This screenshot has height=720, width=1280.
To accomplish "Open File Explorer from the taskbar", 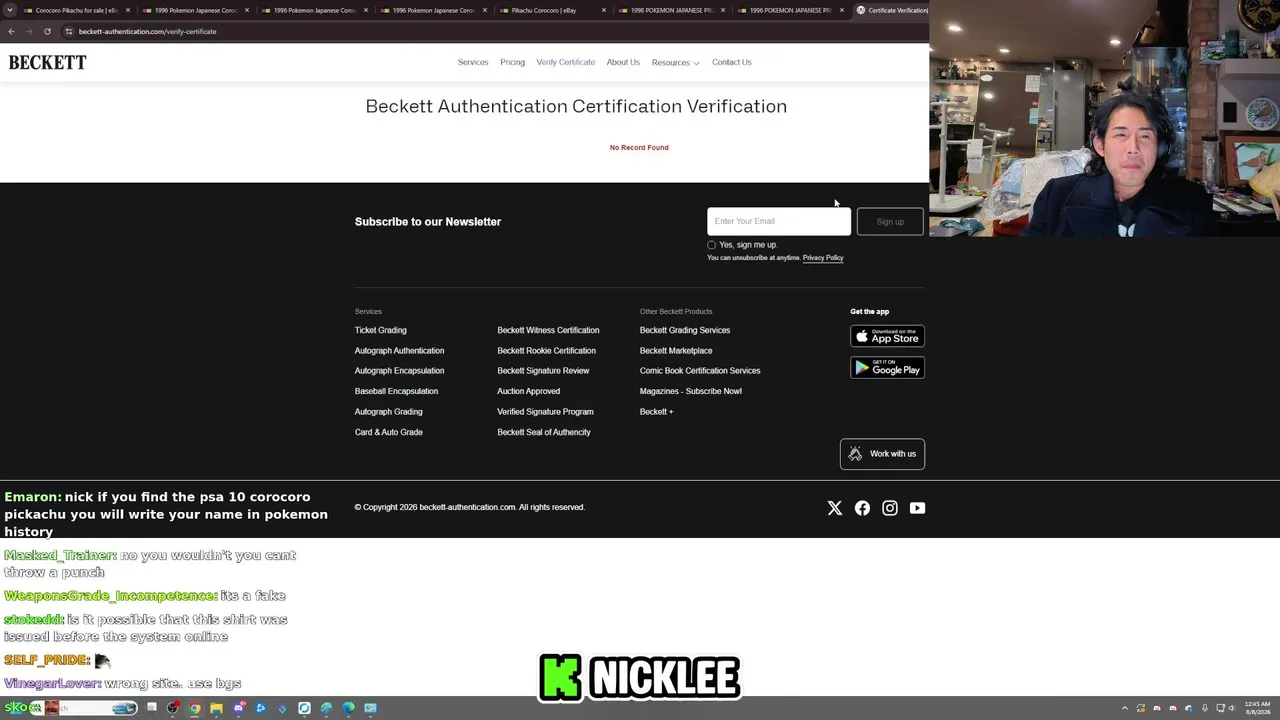I will [216, 708].
